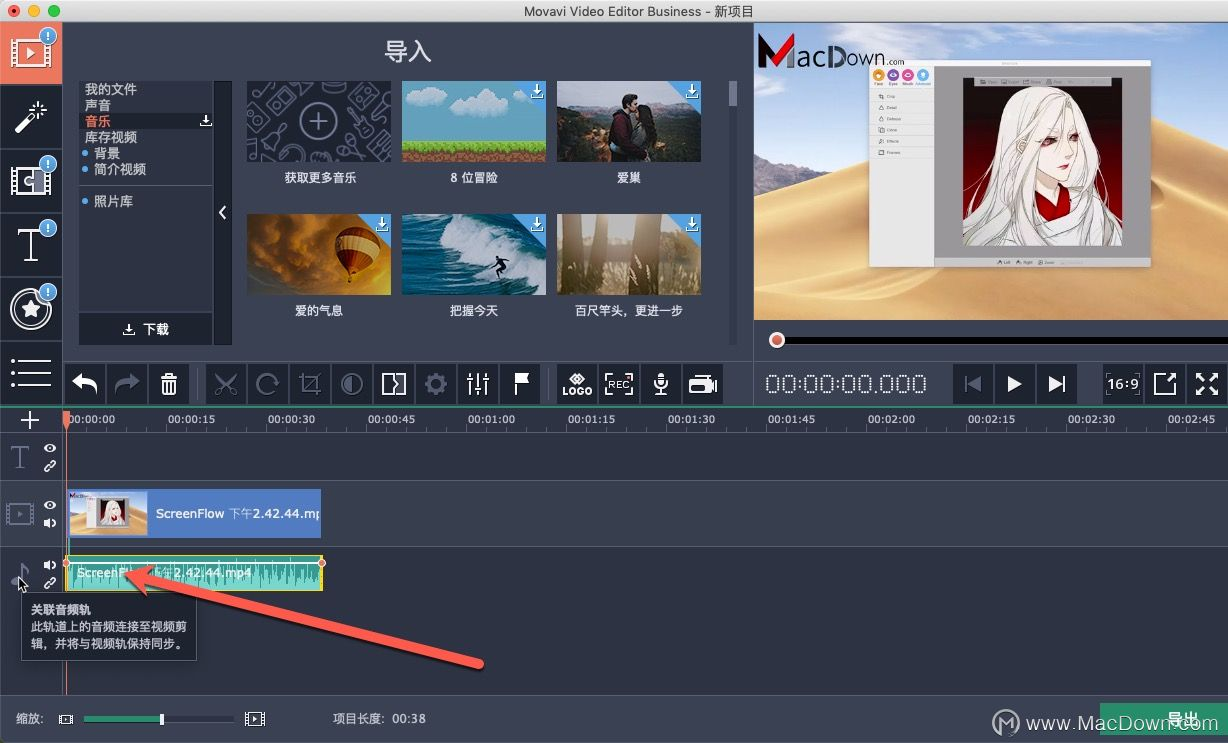The height and width of the screenshot is (743, 1228).
Task: Click the download icon on 爱的气息 thumbnail
Action: tap(382, 224)
